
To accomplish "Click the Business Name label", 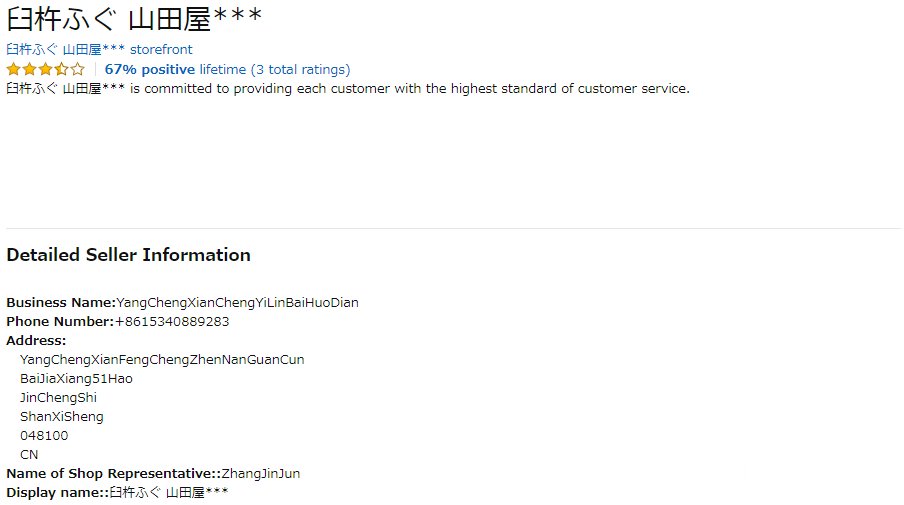I will (x=61, y=302).
